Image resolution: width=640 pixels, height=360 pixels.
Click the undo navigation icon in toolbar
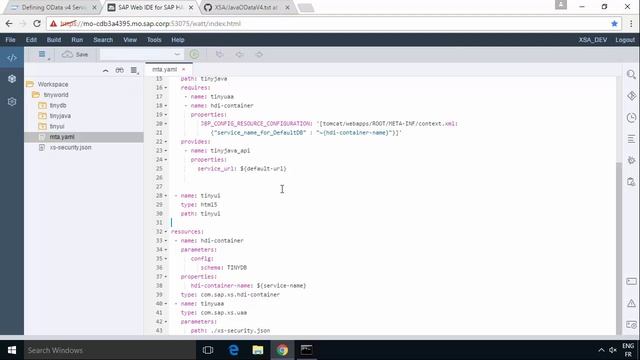pos(220,54)
